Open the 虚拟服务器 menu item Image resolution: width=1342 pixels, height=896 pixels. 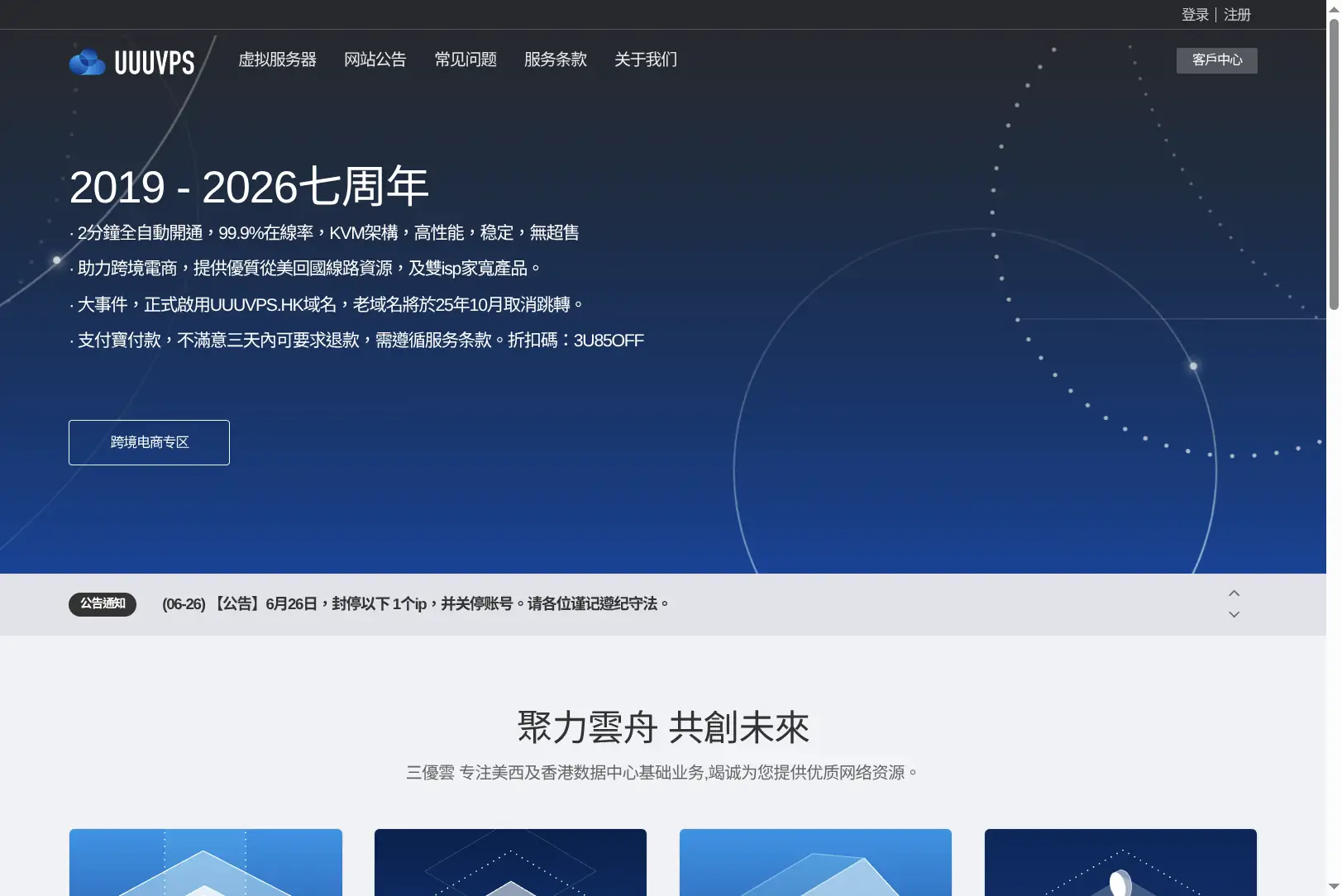(277, 60)
